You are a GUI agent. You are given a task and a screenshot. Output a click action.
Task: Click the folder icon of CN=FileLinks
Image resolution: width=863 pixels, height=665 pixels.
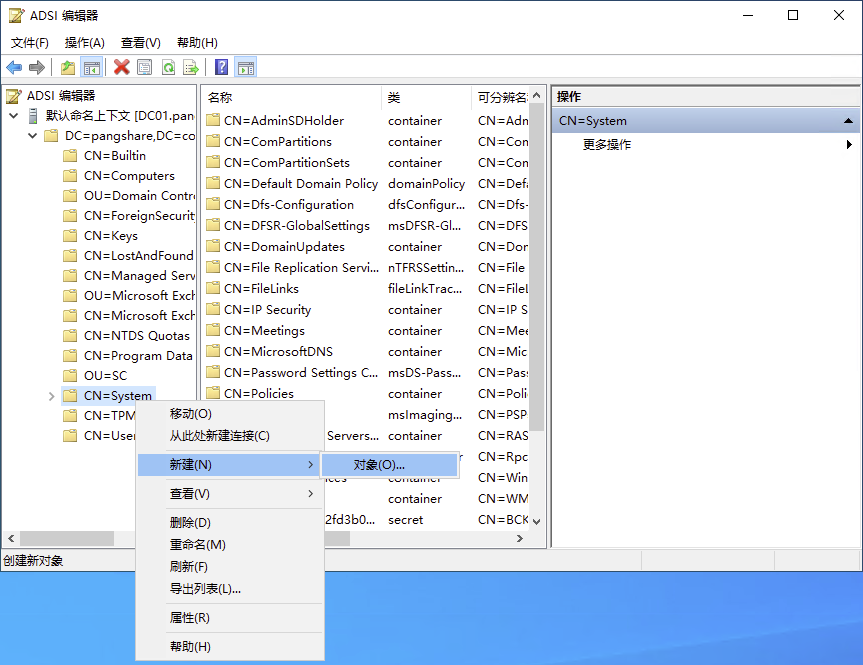tap(213, 288)
